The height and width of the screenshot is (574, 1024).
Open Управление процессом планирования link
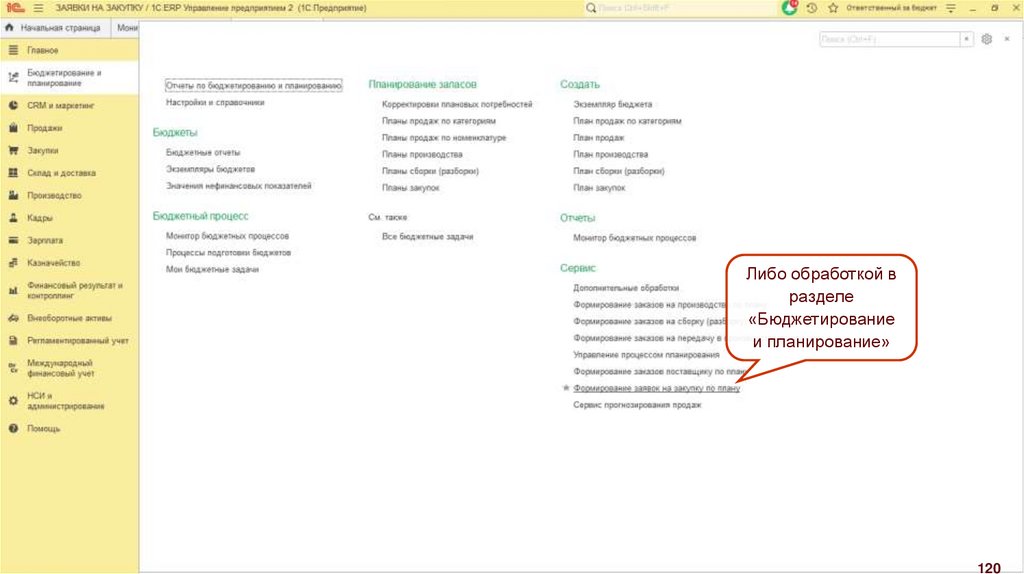[x=647, y=355]
